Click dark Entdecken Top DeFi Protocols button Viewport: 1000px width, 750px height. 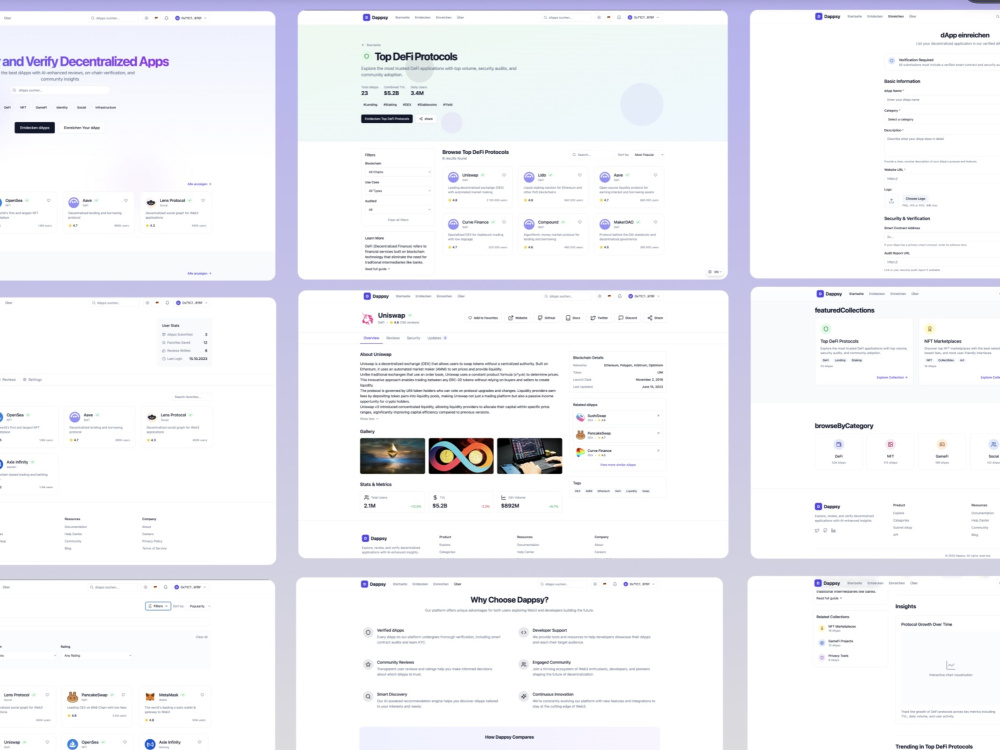(x=386, y=119)
